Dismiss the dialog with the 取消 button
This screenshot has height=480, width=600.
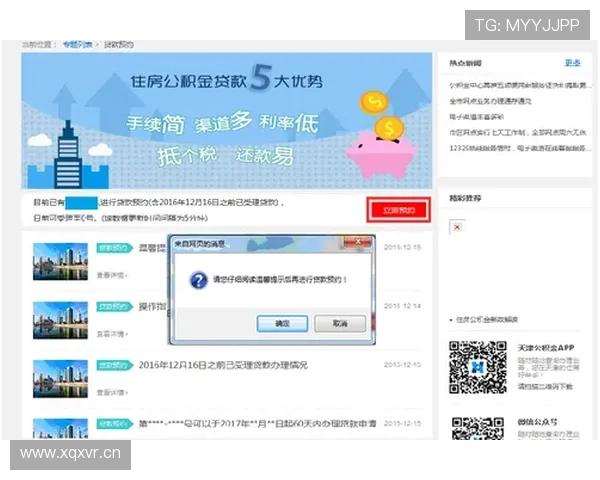point(340,323)
